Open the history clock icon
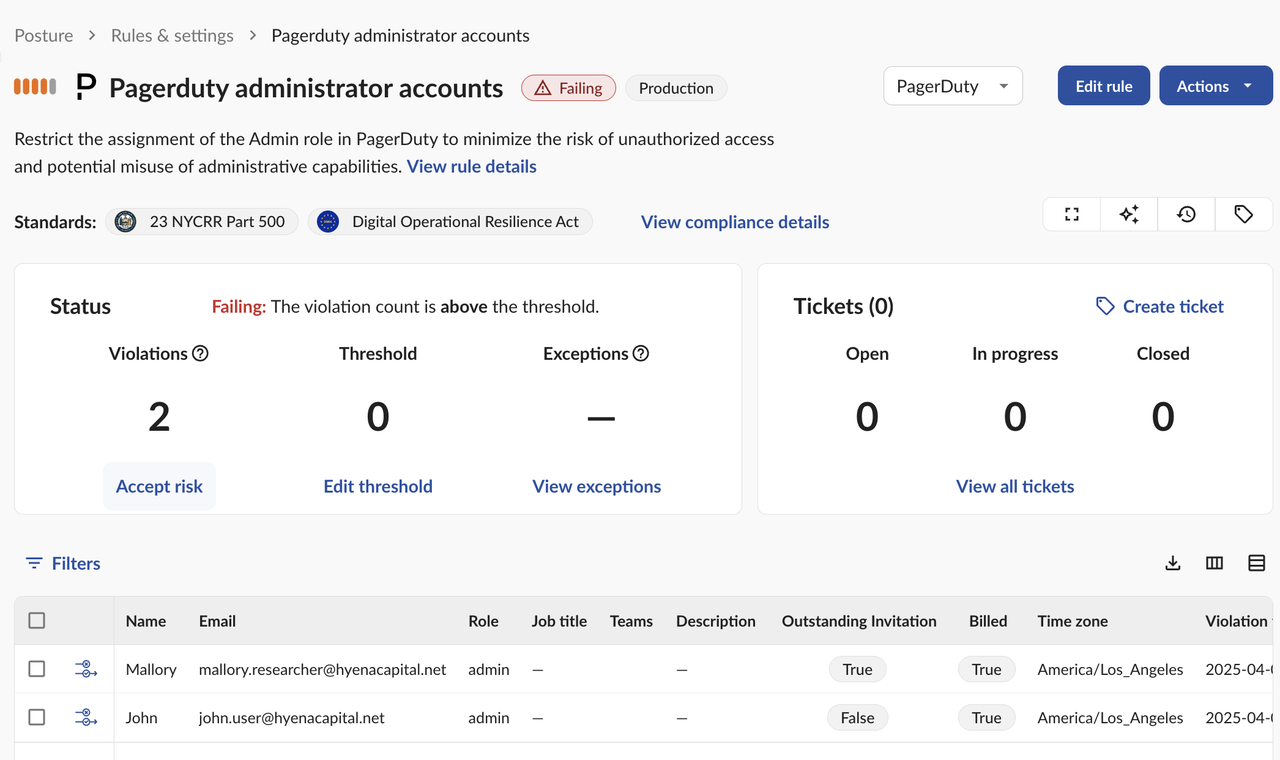The width and height of the screenshot is (1280, 760). pyautogui.click(x=1186, y=214)
